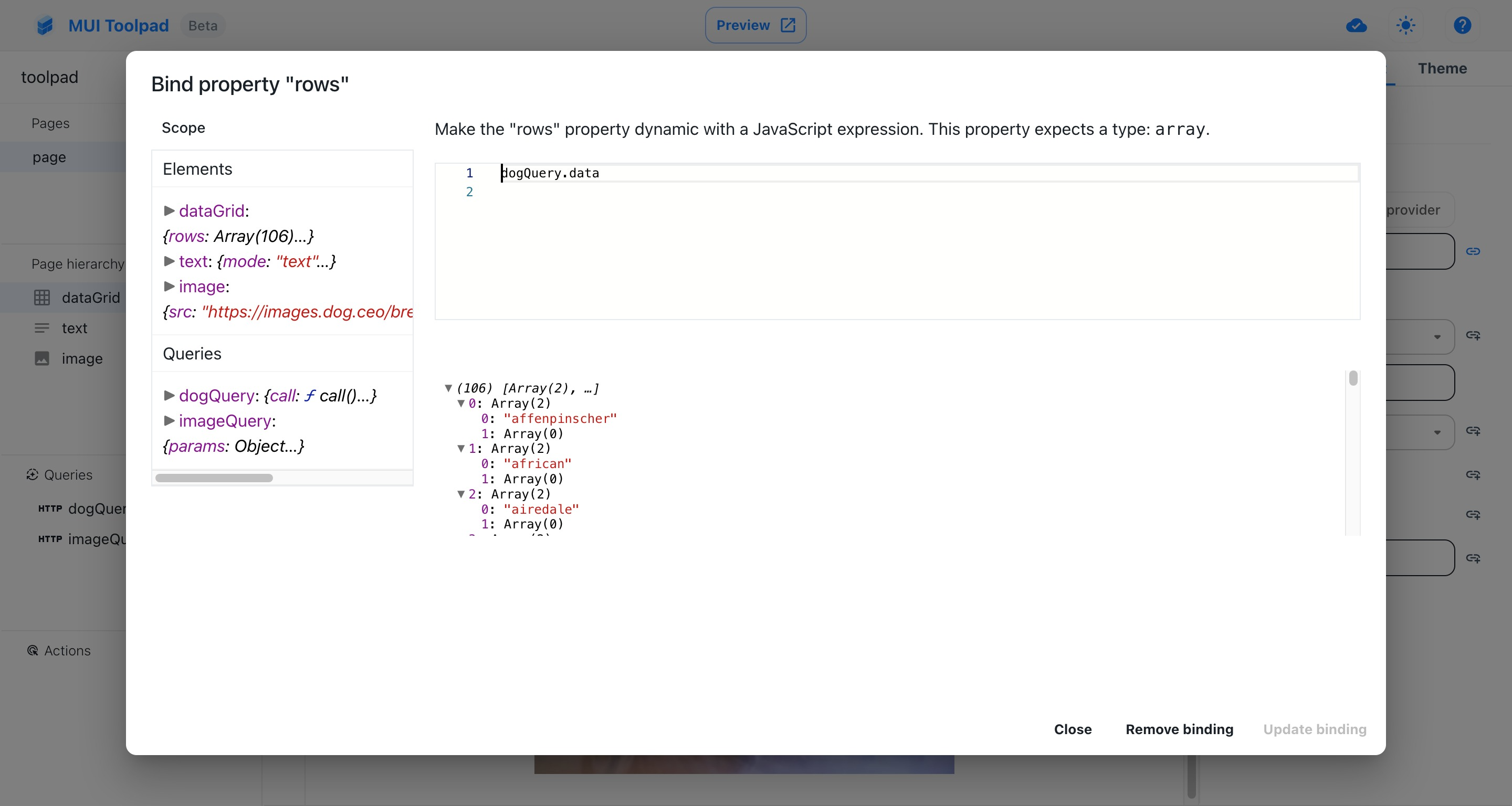Click the MUI Toolpad logo icon
The width and height of the screenshot is (1512, 806).
pyautogui.click(x=44, y=25)
